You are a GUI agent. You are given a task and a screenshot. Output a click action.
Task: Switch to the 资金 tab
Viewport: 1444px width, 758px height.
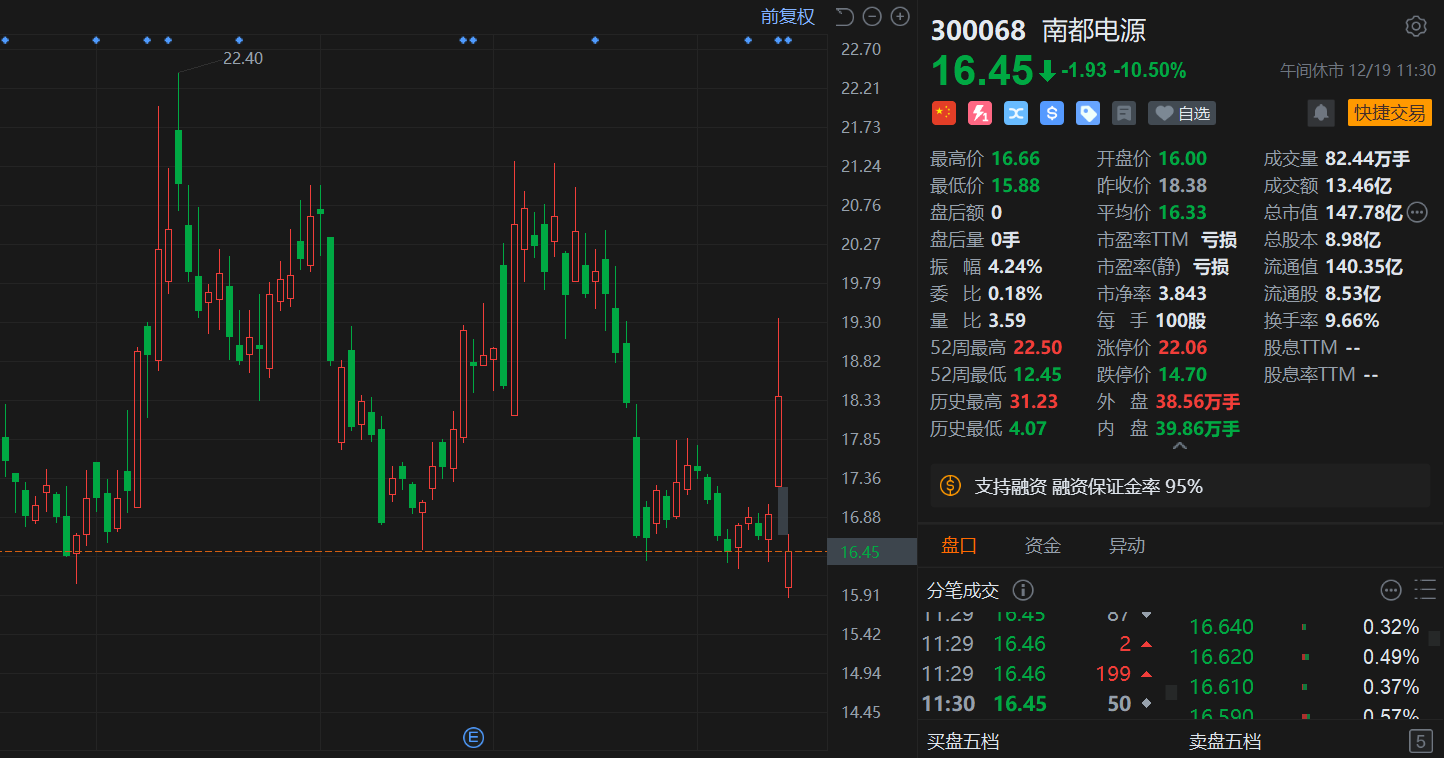pyautogui.click(x=1043, y=545)
